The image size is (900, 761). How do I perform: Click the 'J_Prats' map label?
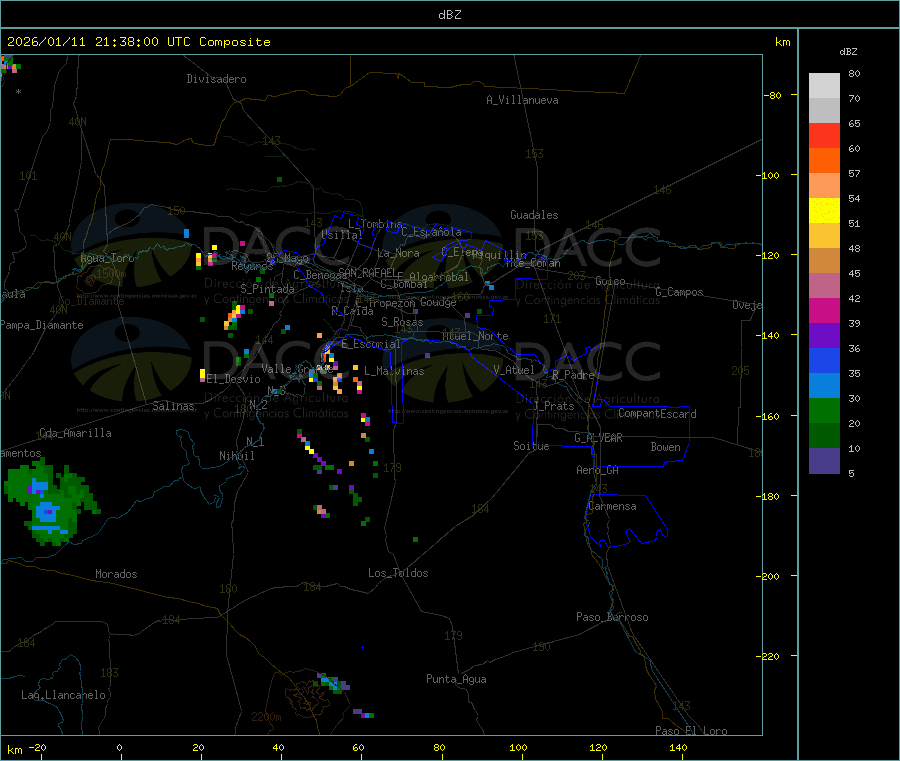pyautogui.click(x=553, y=406)
